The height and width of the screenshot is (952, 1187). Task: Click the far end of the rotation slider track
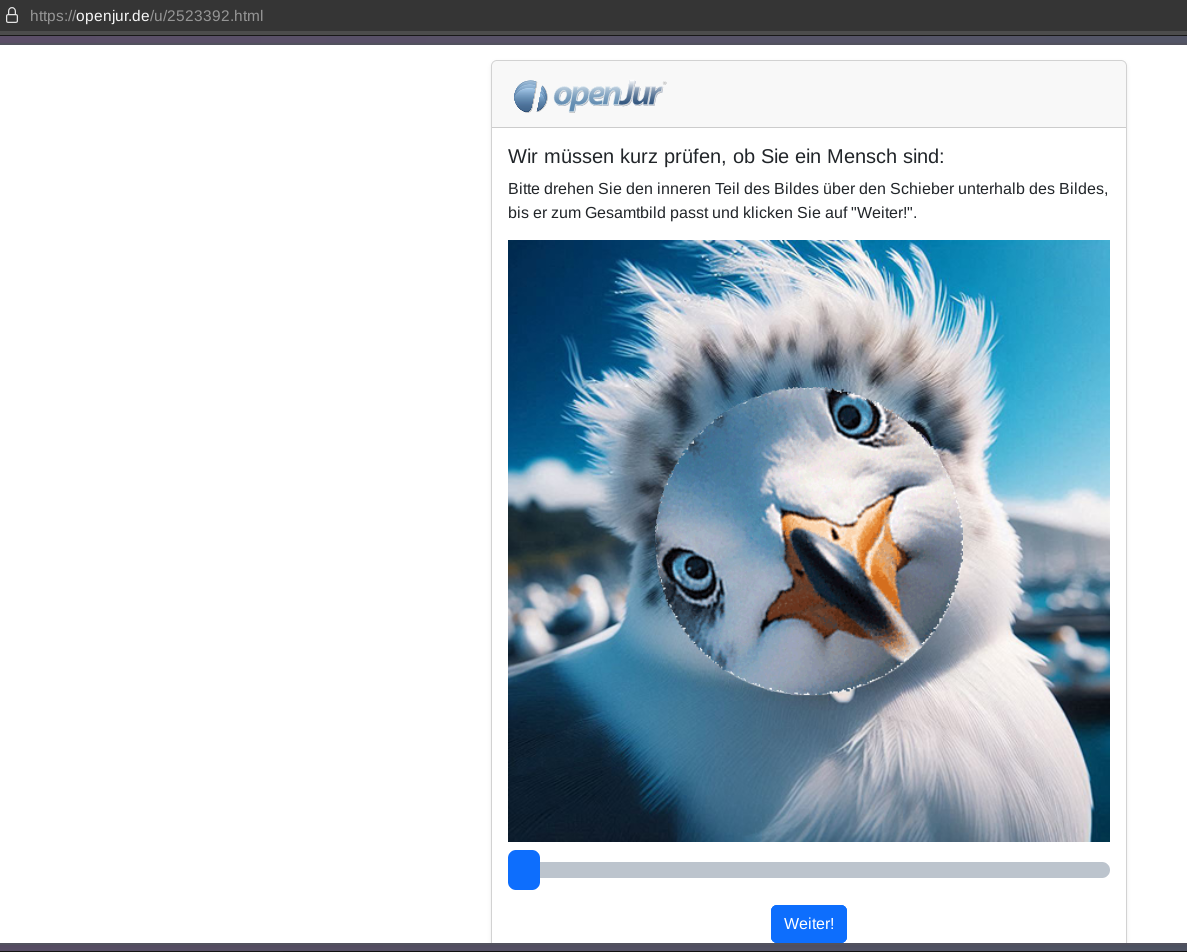click(x=1100, y=870)
